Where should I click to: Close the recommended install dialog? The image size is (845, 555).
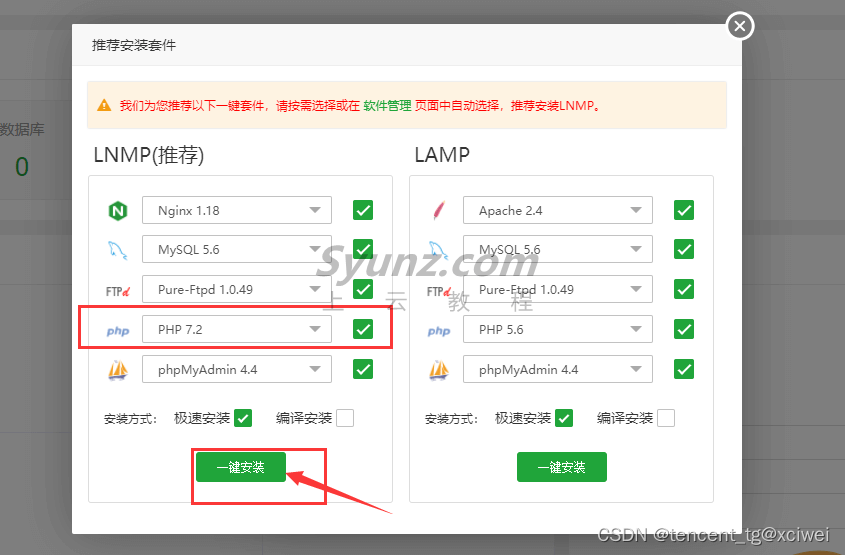click(740, 25)
